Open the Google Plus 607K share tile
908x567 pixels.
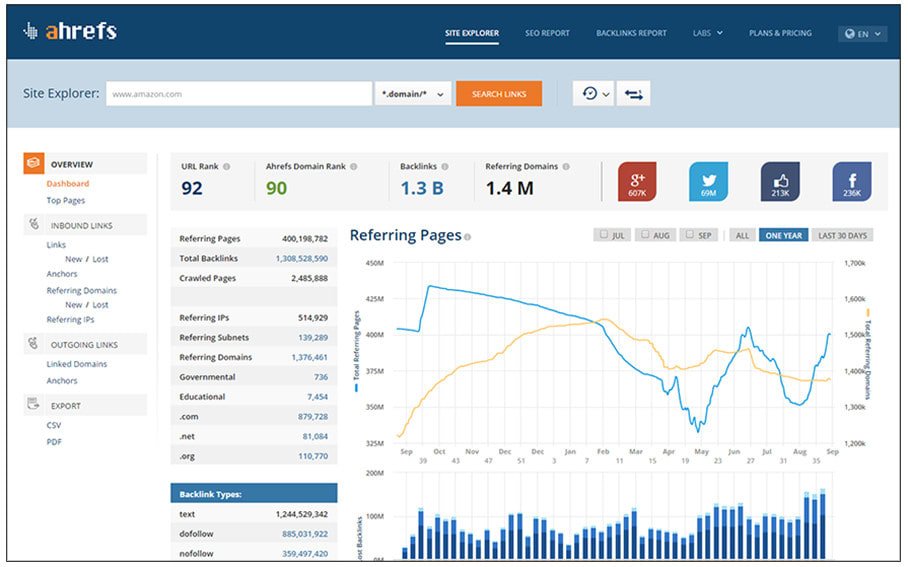pyautogui.click(x=637, y=181)
